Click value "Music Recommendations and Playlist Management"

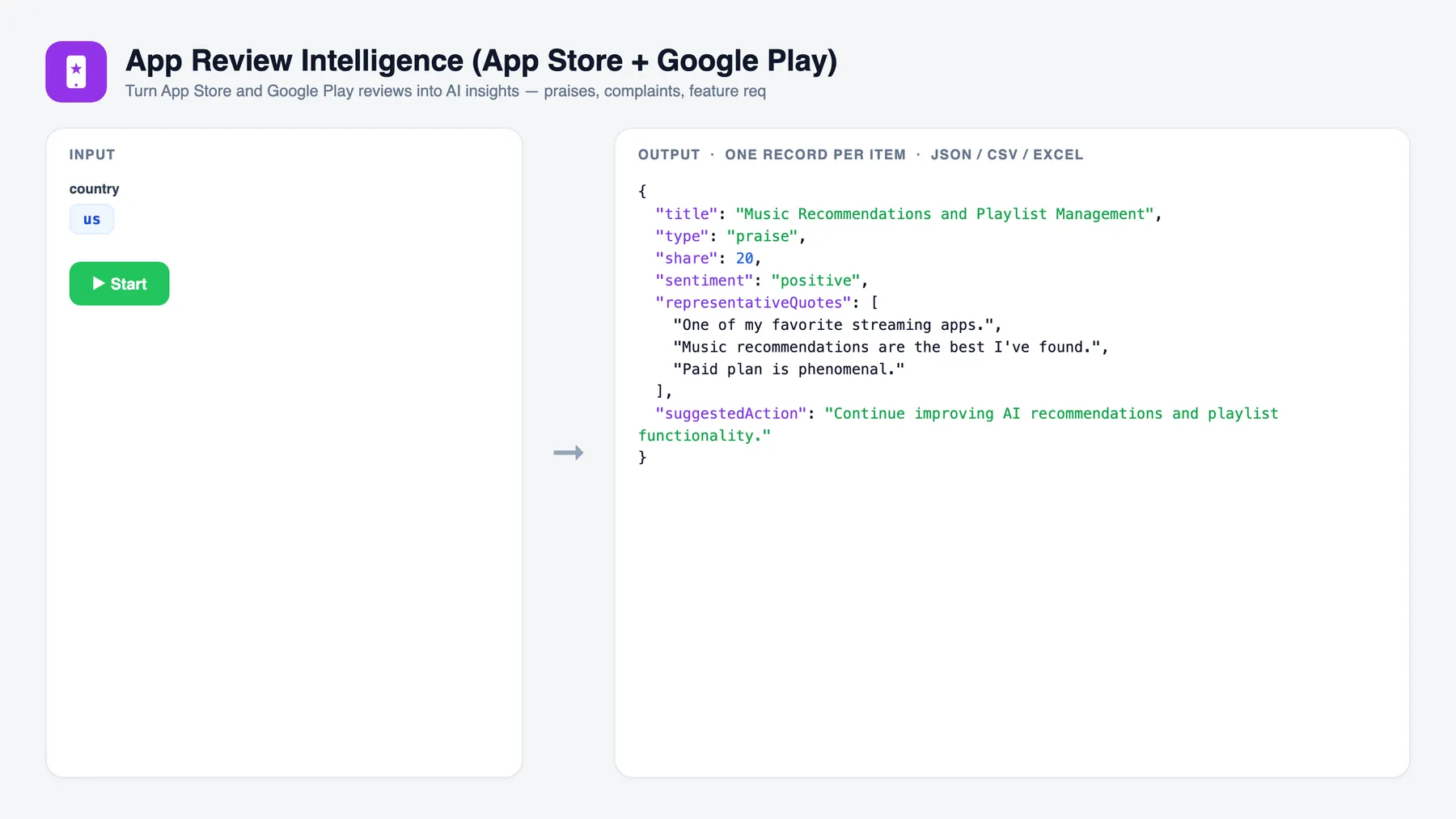[945, 214]
